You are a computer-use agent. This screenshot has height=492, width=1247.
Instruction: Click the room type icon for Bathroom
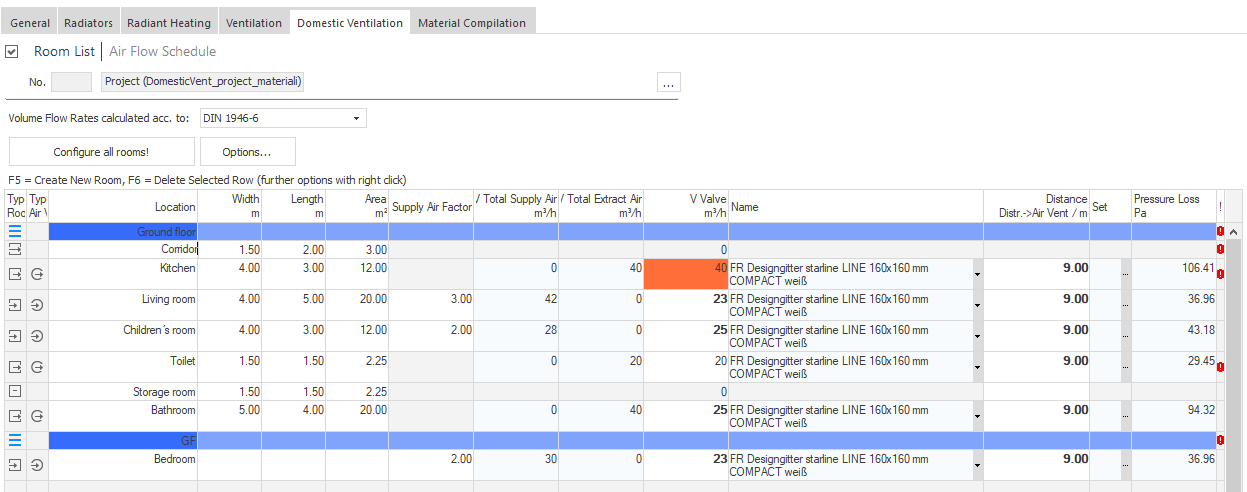pos(15,416)
